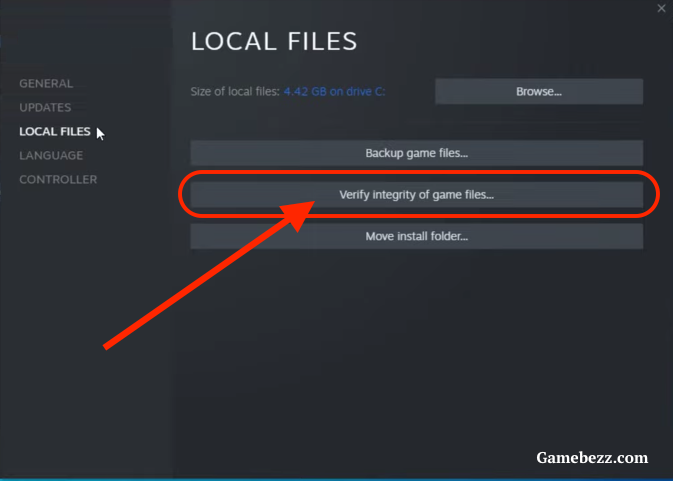Screen dimensions: 673x481
Task: Choose Backup game files...
Action: coord(416,153)
